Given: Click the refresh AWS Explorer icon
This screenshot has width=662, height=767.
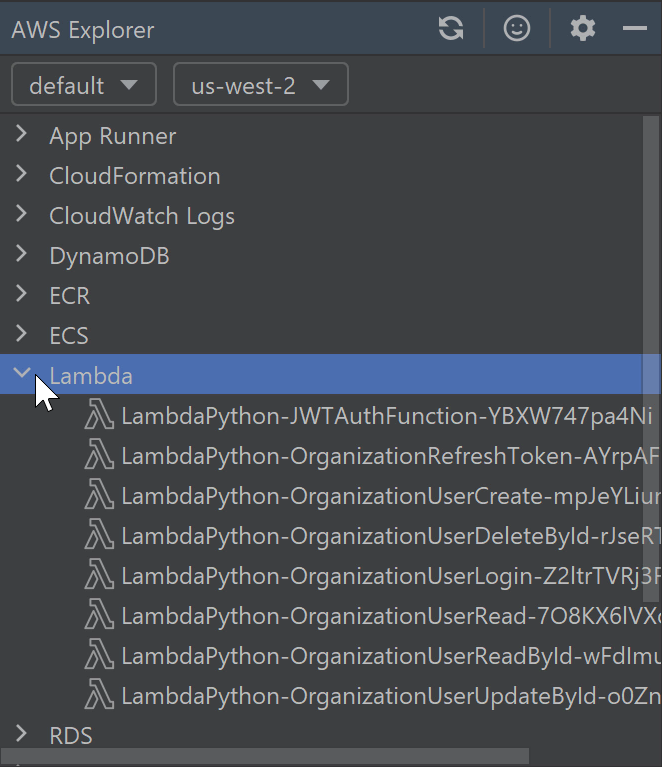Looking at the screenshot, I should [451, 29].
